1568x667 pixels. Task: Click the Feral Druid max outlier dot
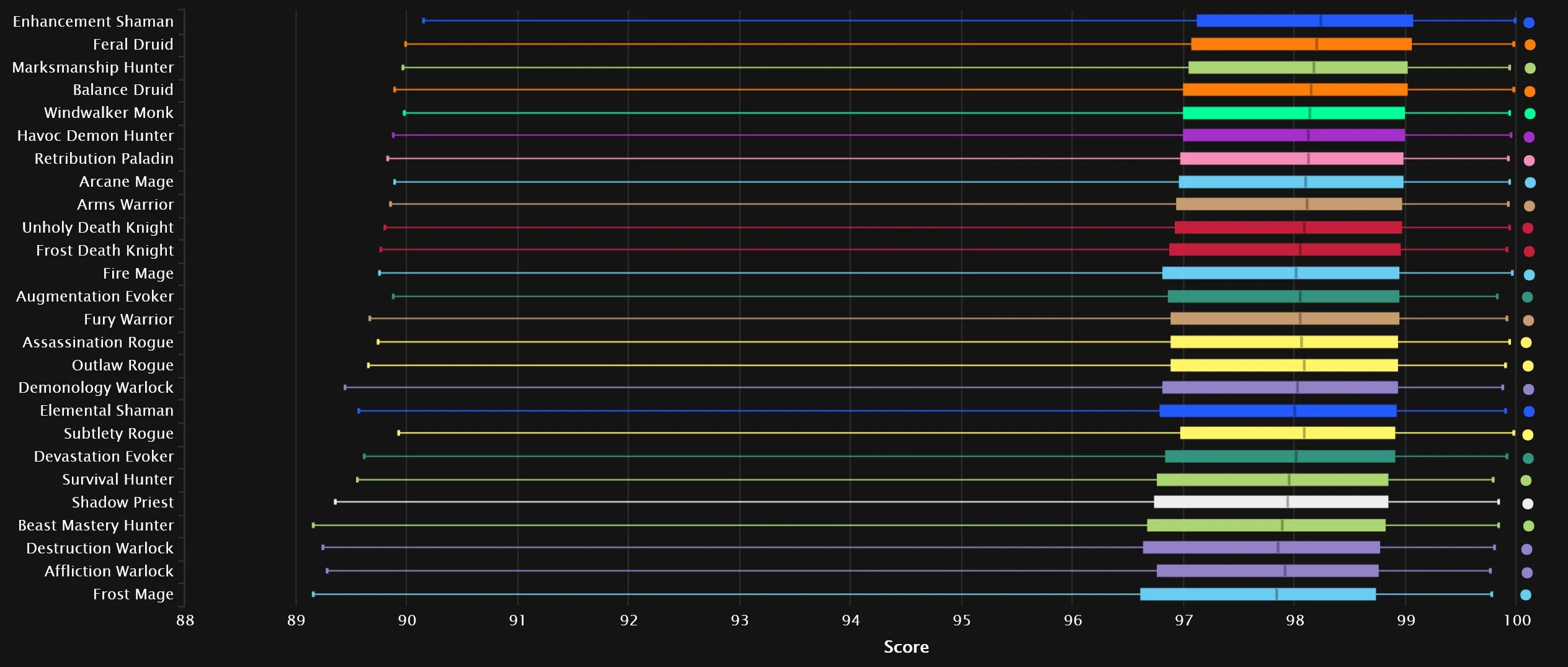1530,45
